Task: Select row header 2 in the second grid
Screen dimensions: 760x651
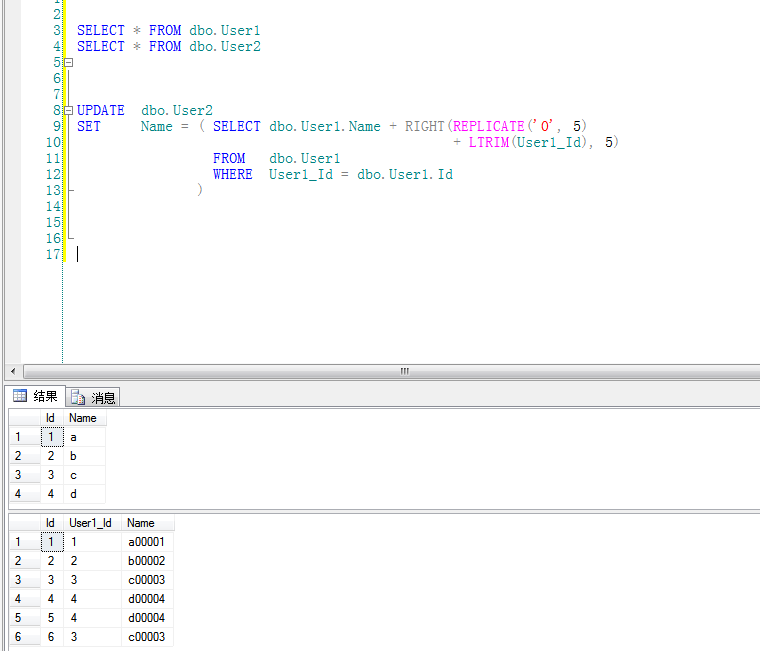Action: [x=25, y=561]
